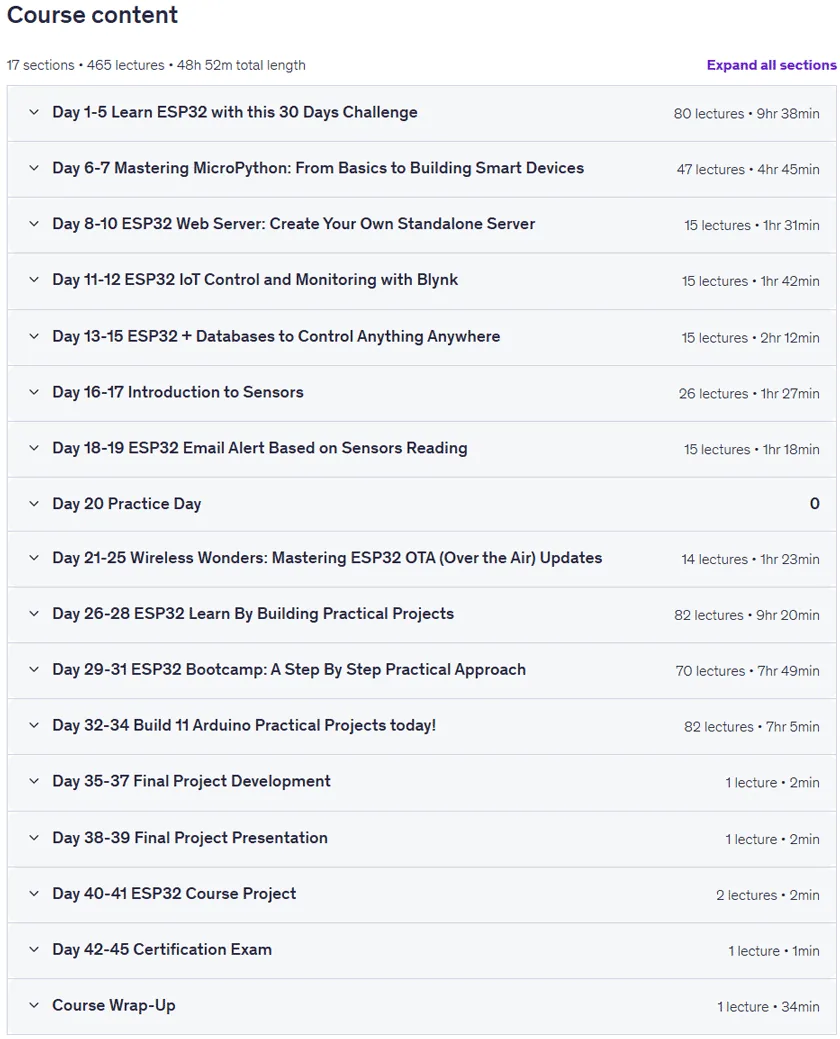Toggle chevron for Day 16-17 Introduction to Sensors
840x1039 pixels.
(34, 392)
